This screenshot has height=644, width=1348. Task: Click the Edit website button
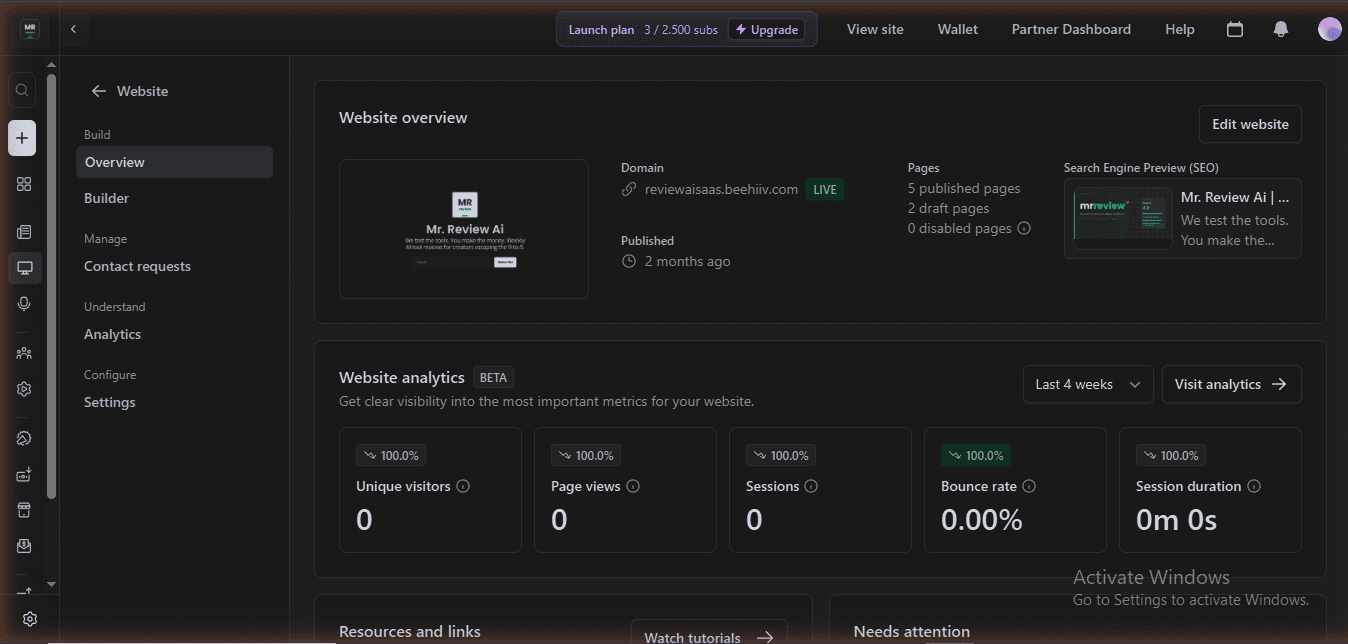click(1250, 124)
